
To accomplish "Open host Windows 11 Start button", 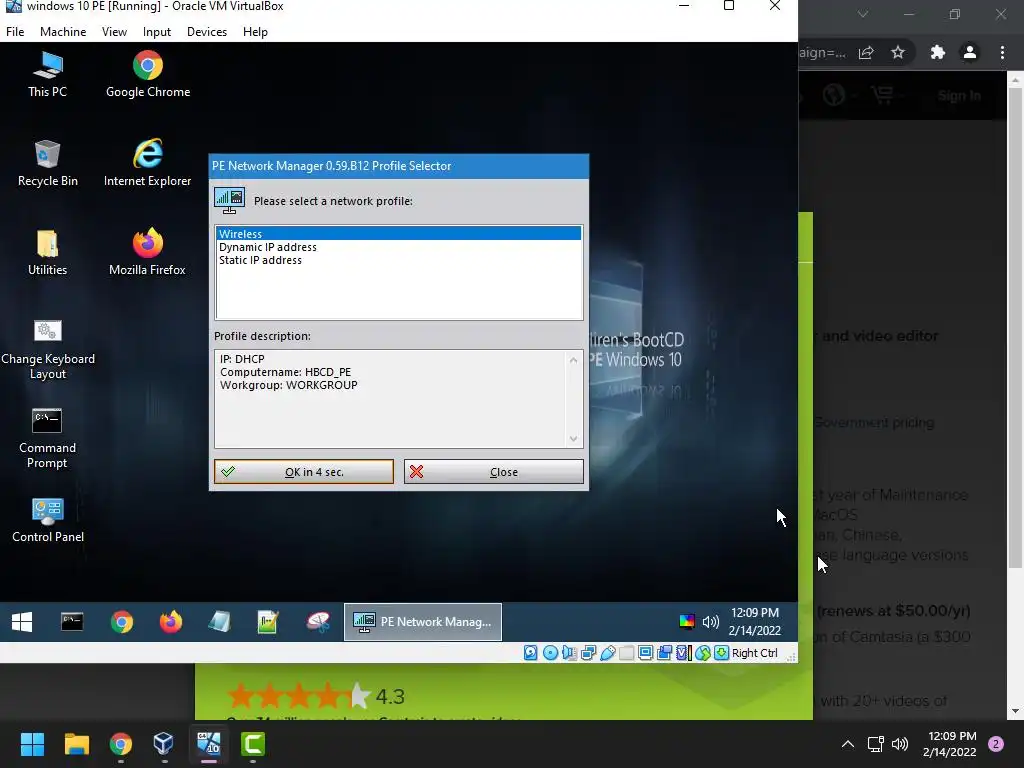I will tap(32, 744).
